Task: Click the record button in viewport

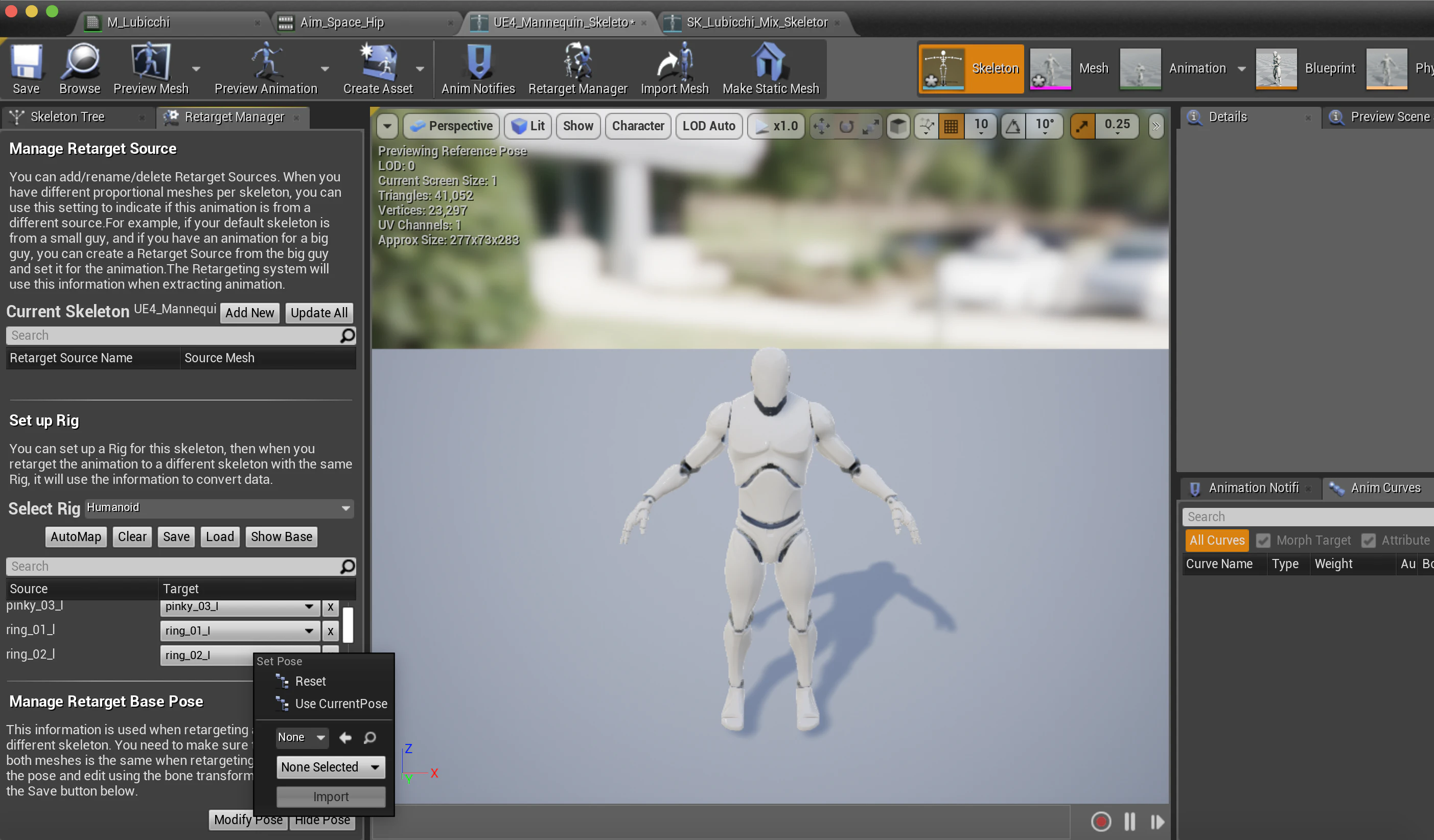Action: [1100, 821]
